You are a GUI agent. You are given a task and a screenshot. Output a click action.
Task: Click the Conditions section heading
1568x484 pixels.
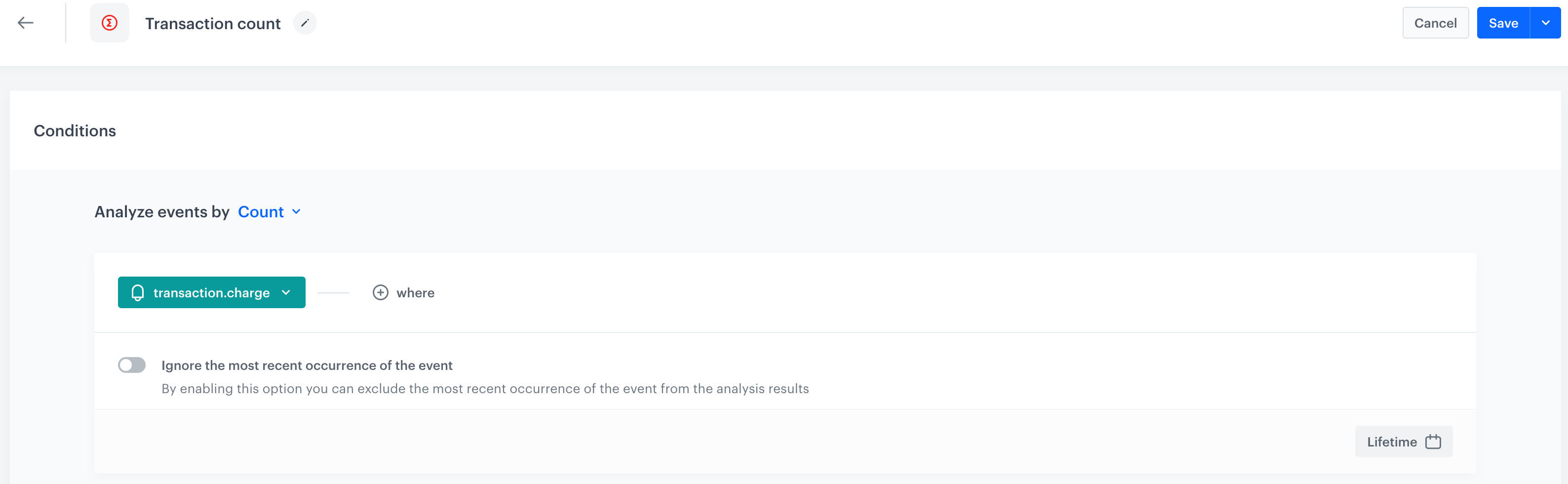tap(75, 131)
